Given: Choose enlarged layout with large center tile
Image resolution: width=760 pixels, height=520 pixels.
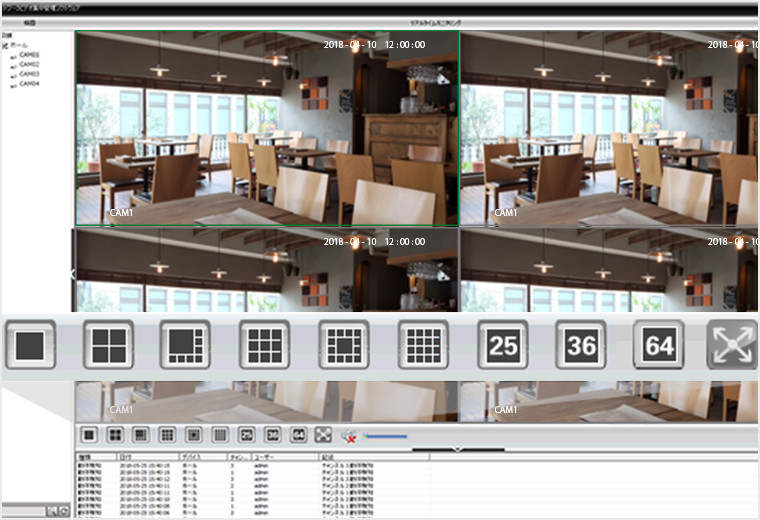Looking at the screenshot, I should pos(344,345).
